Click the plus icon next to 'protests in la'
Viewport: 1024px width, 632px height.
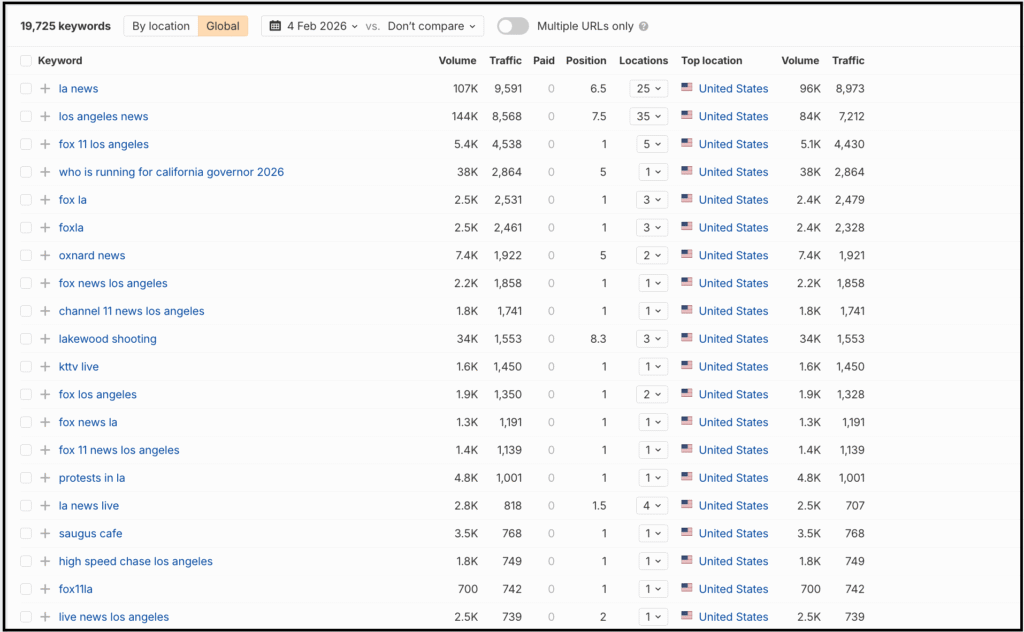[x=44, y=477]
